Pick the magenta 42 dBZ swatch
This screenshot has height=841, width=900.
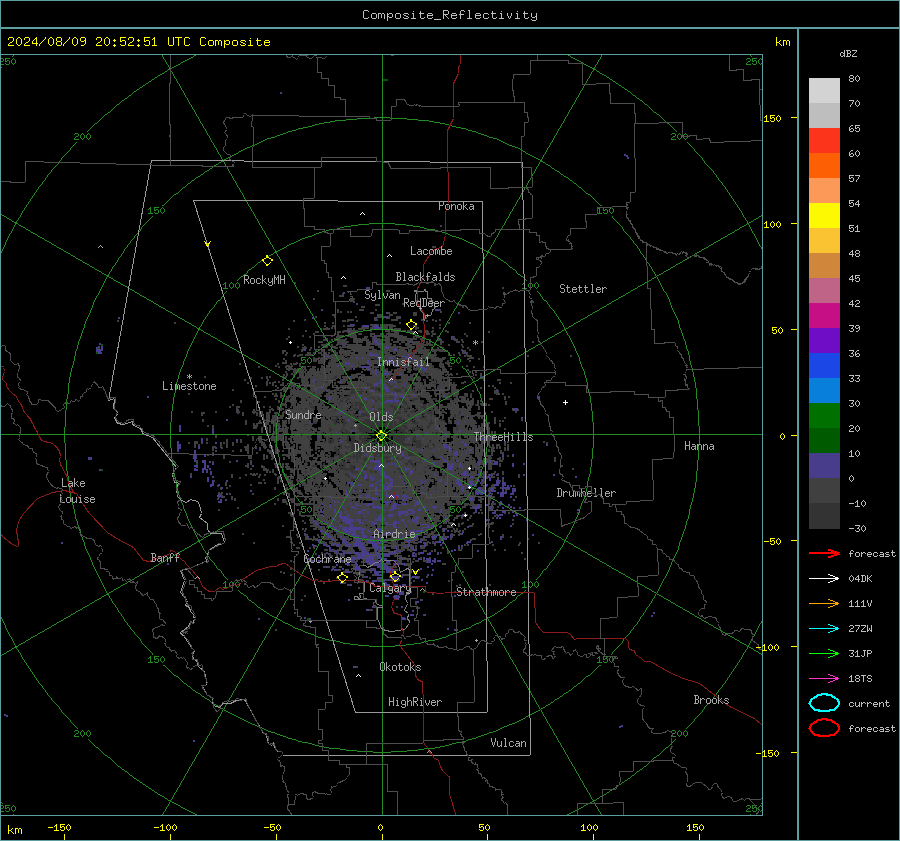824,315
